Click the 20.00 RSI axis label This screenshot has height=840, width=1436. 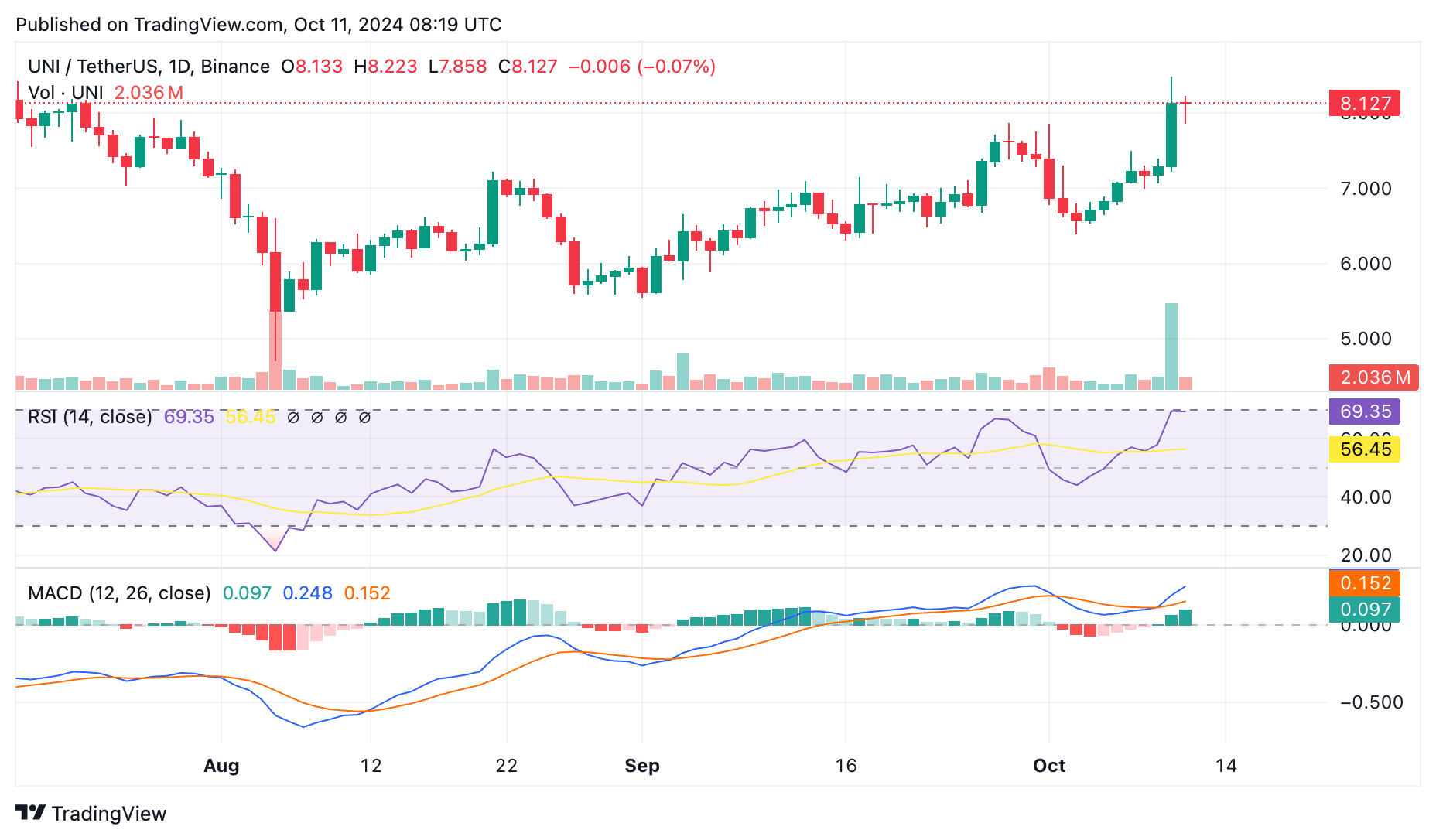1366,555
